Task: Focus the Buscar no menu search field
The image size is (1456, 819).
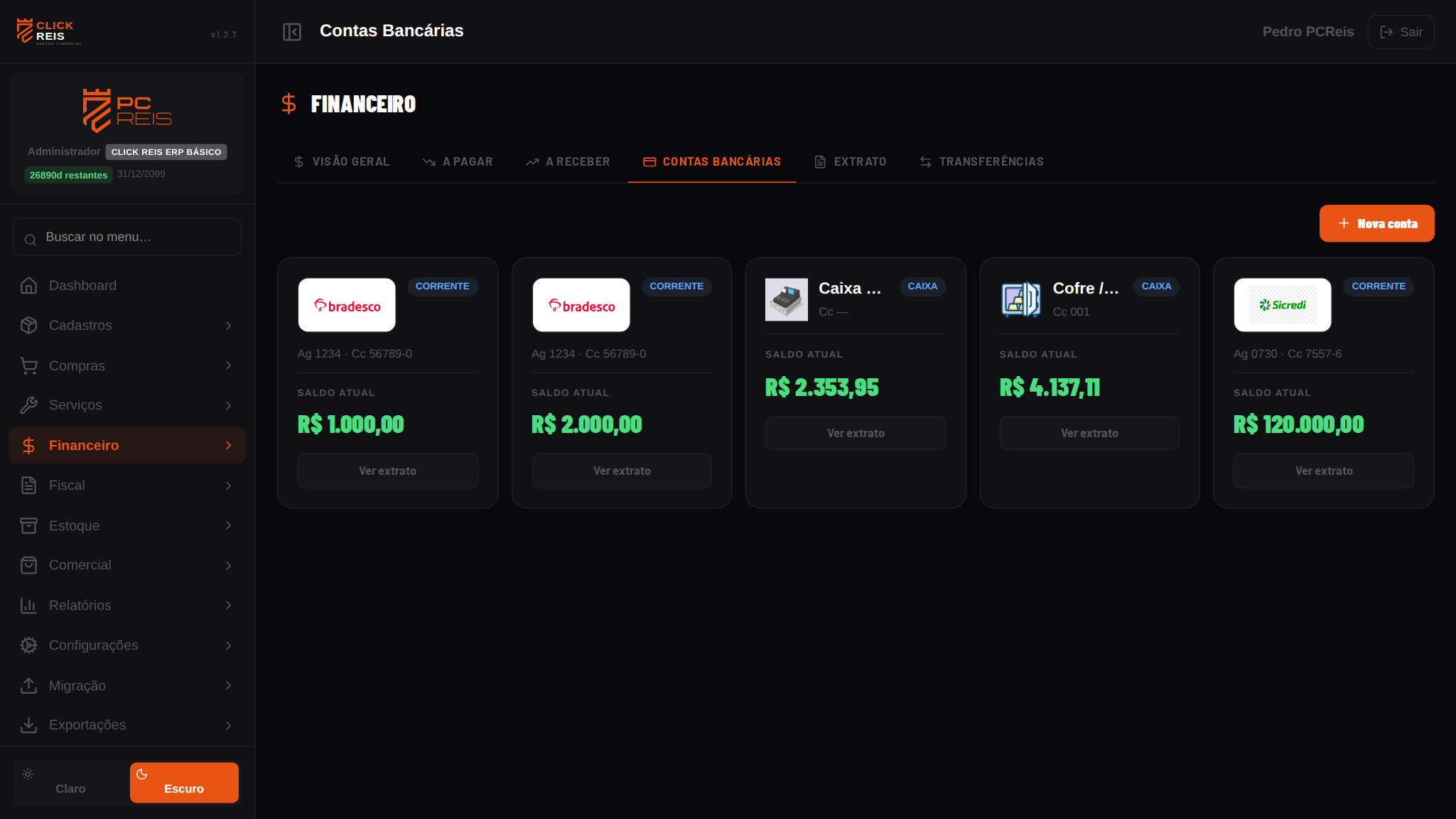Action: point(127,237)
